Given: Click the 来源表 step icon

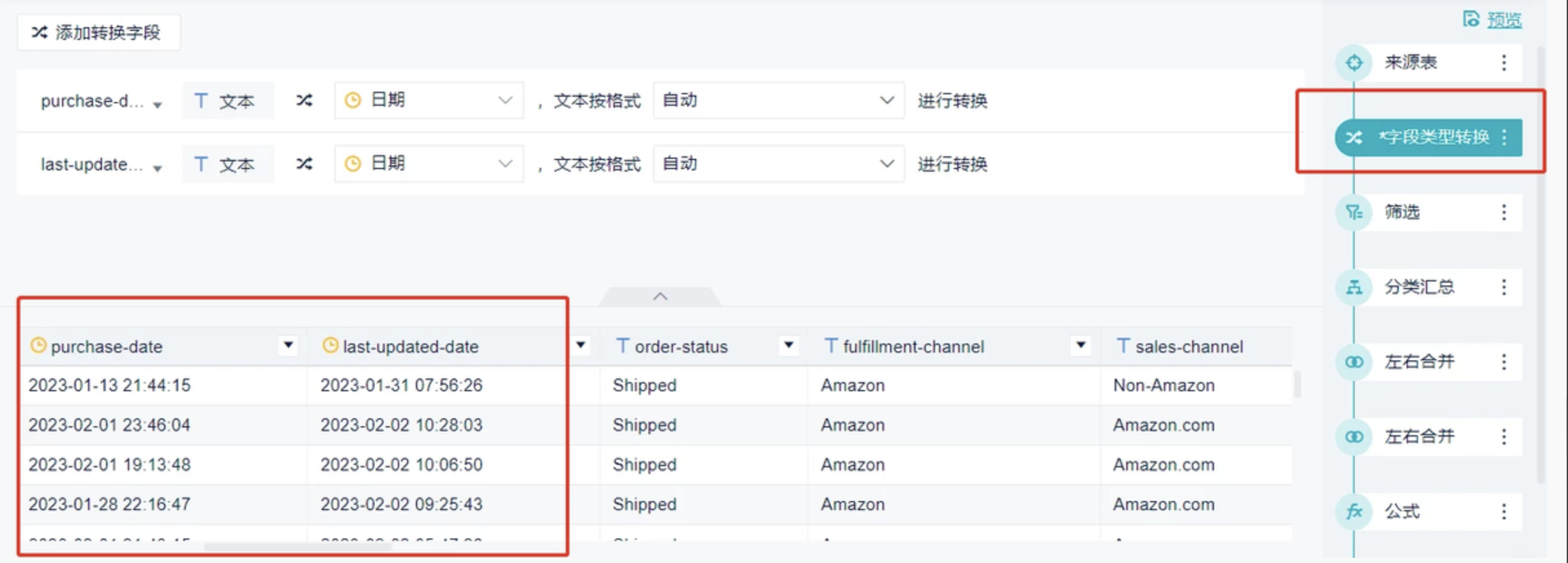Looking at the screenshot, I should [1354, 63].
